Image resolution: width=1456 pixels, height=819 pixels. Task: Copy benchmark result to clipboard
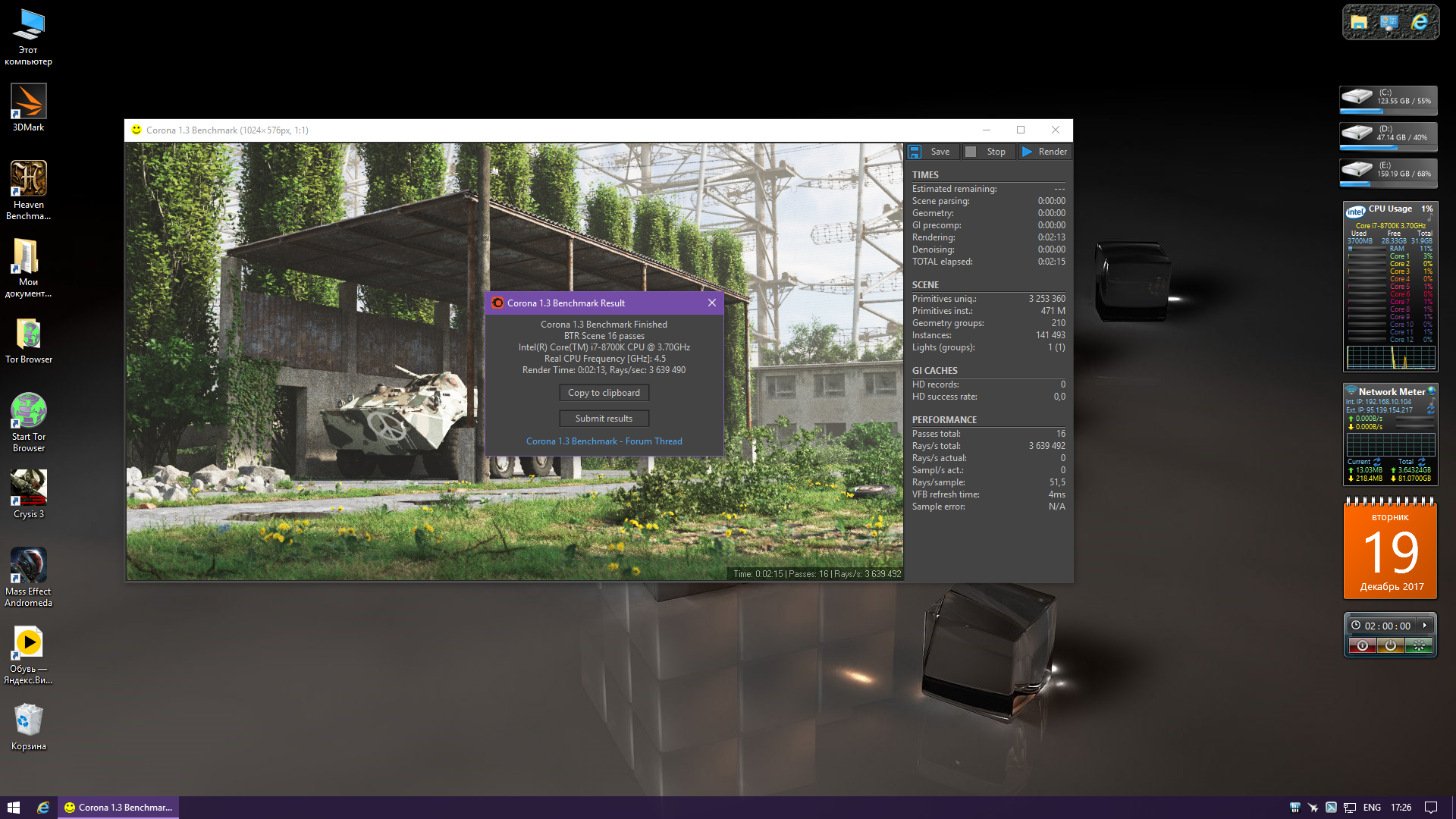click(x=604, y=393)
